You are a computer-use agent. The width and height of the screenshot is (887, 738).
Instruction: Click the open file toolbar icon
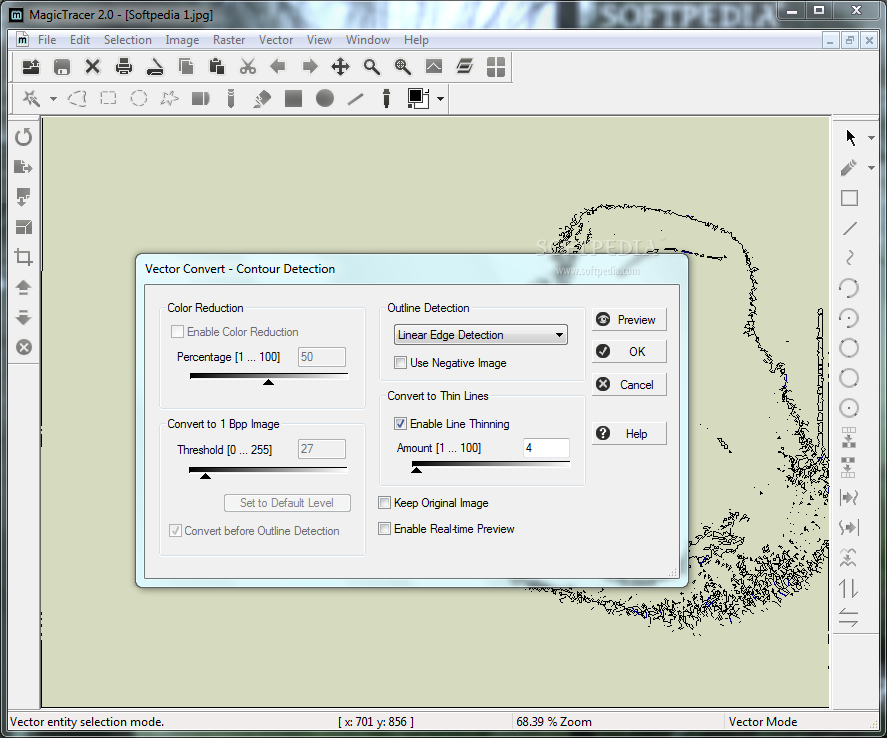click(31, 67)
